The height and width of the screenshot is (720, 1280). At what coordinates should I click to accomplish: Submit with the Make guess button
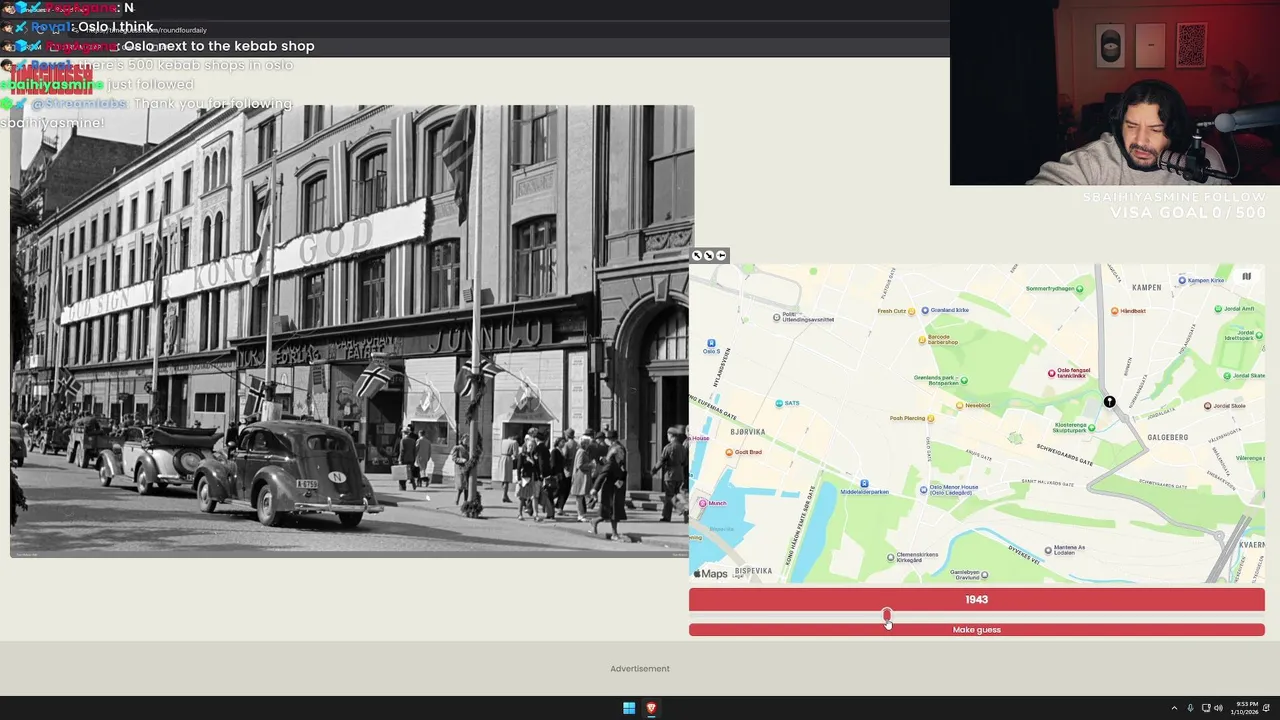point(976,630)
